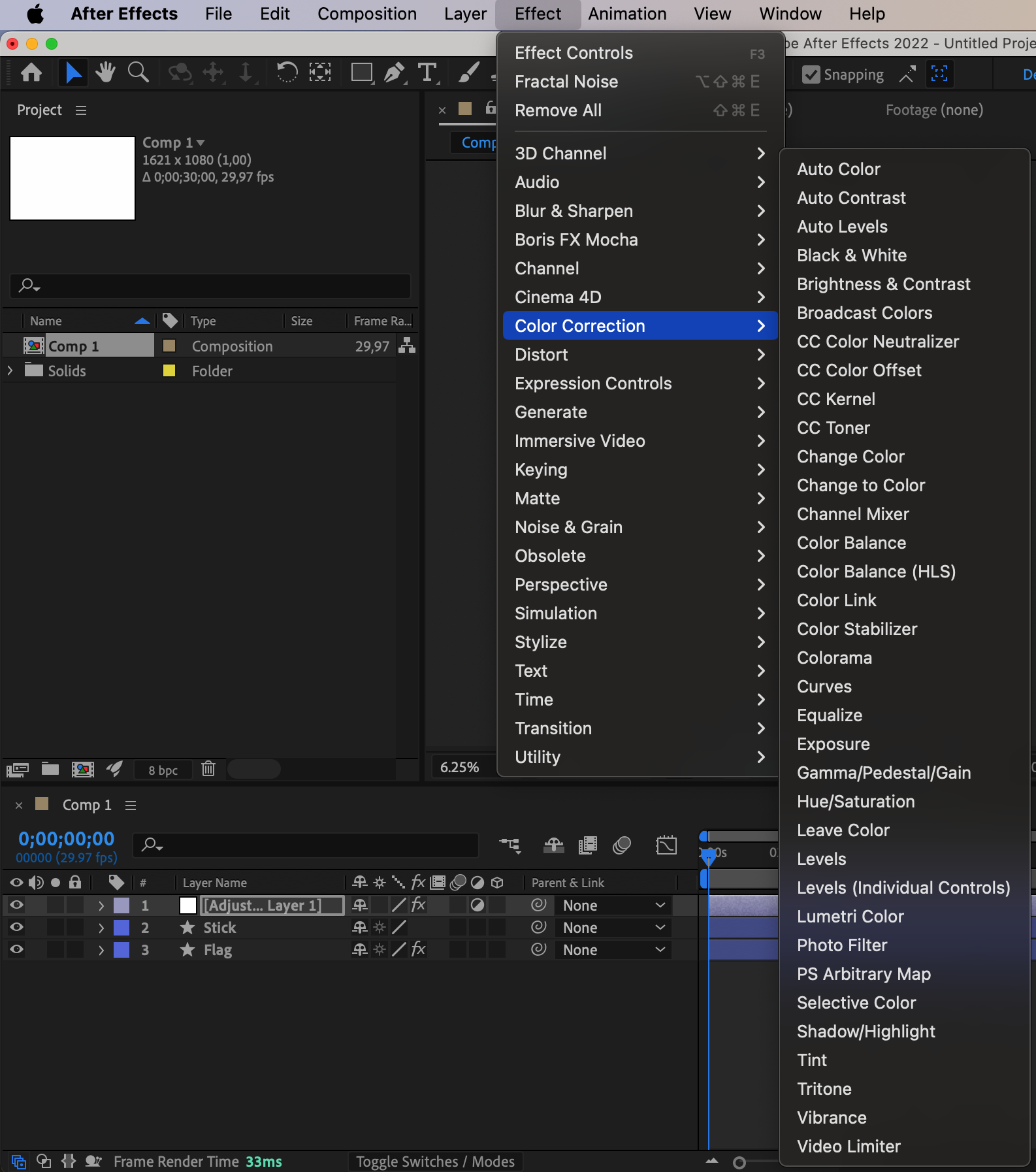
Task: Open the Composition mini-flowchart in timeline
Action: click(510, 845)
